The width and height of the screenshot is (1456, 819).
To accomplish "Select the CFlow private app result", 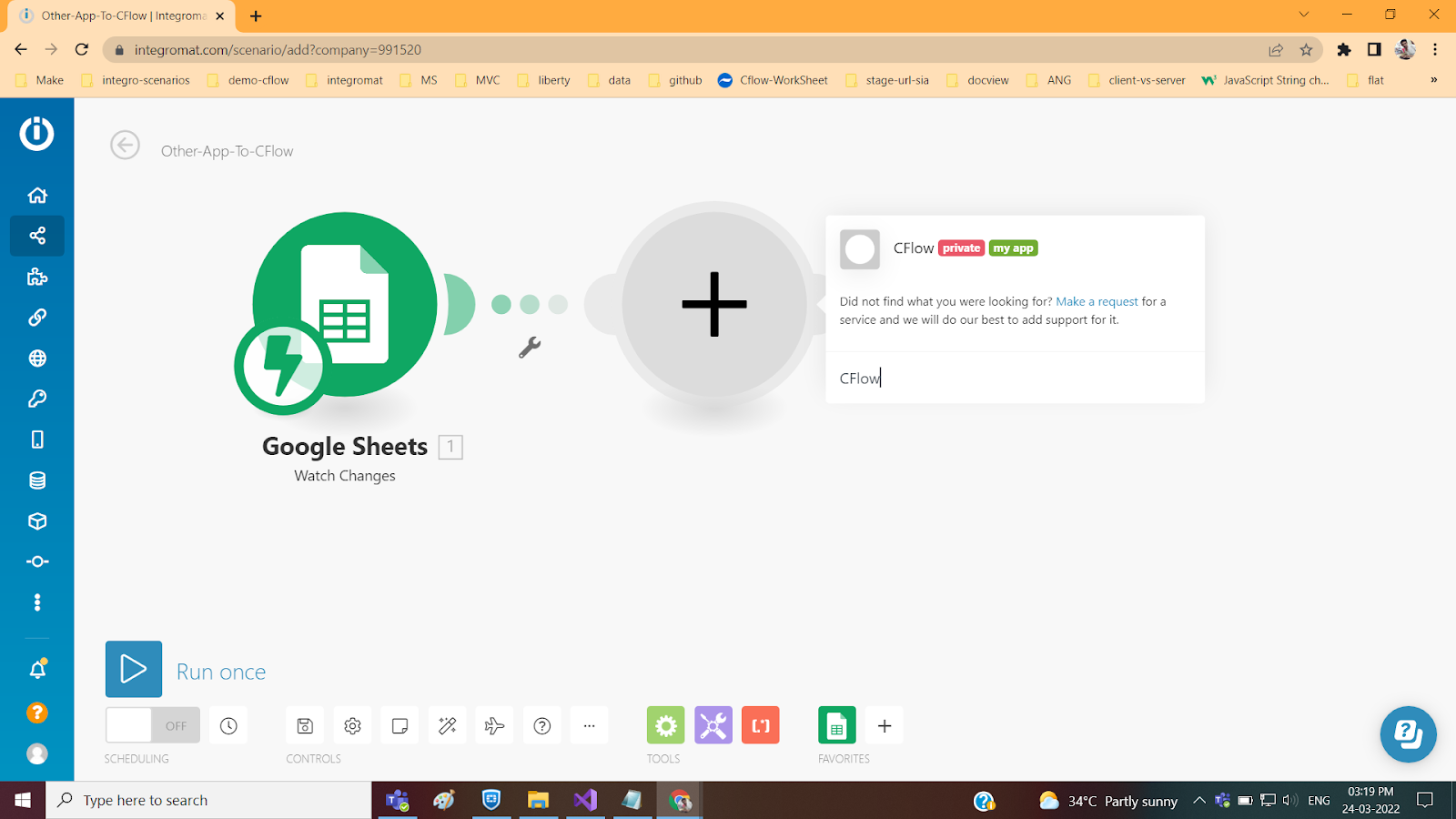I will [1015, 249].
